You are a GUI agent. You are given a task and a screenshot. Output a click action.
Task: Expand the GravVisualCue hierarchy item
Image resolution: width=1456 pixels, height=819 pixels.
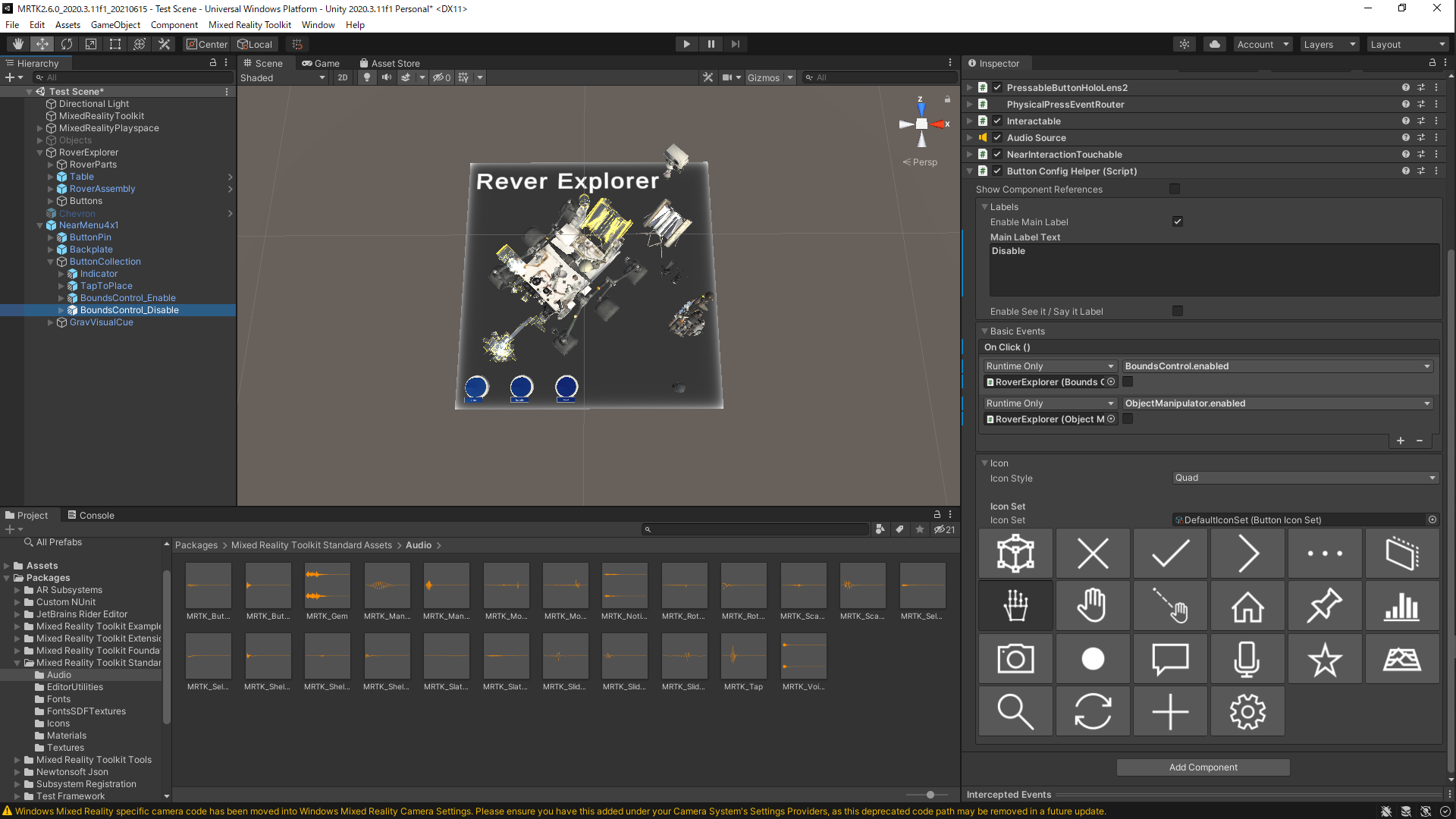51,322
